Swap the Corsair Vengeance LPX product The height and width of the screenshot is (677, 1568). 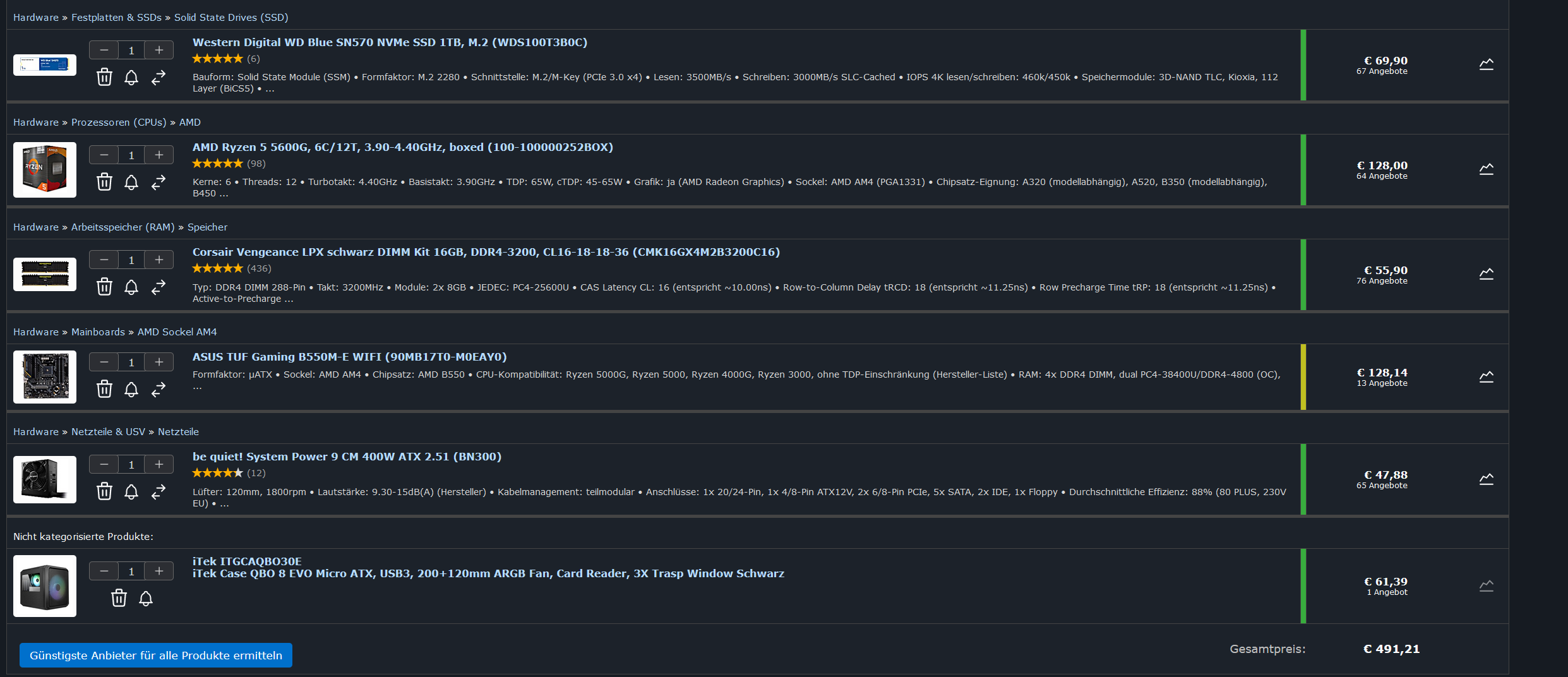pyautogui.click(x=159, y=287)
